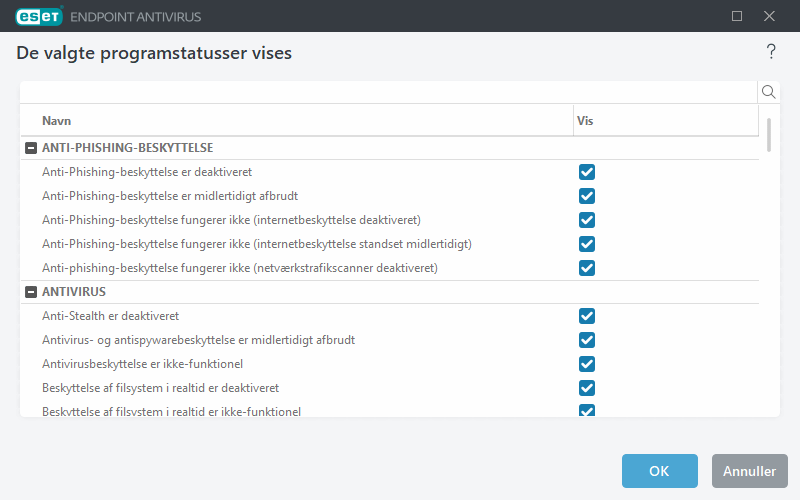800x500 pixels.
Task: Select 'Antivirusbeskyttelse er ikke-funktionel' row text
Action: [142, 364]
